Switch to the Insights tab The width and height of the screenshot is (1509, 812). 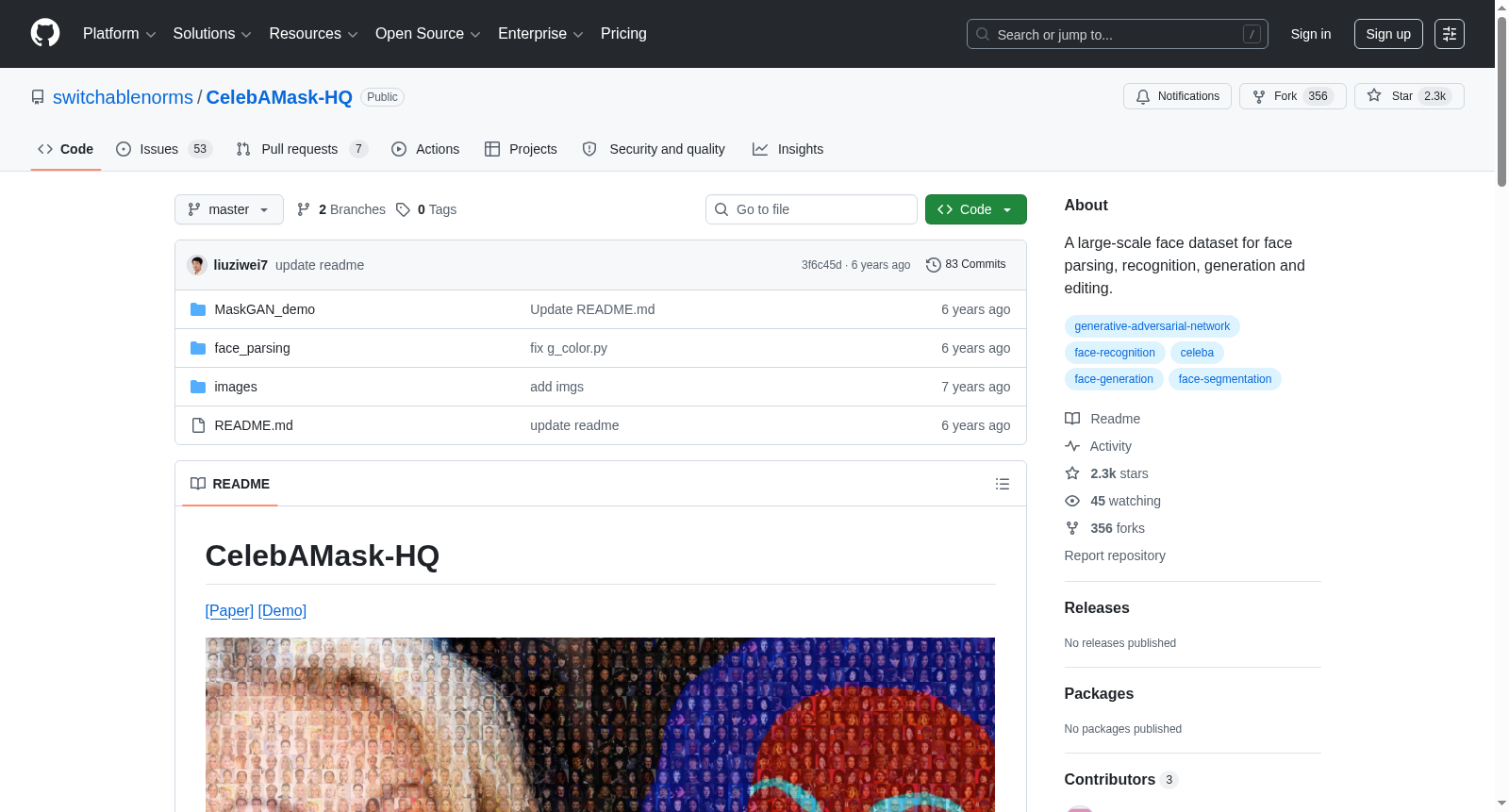[788, 149]
